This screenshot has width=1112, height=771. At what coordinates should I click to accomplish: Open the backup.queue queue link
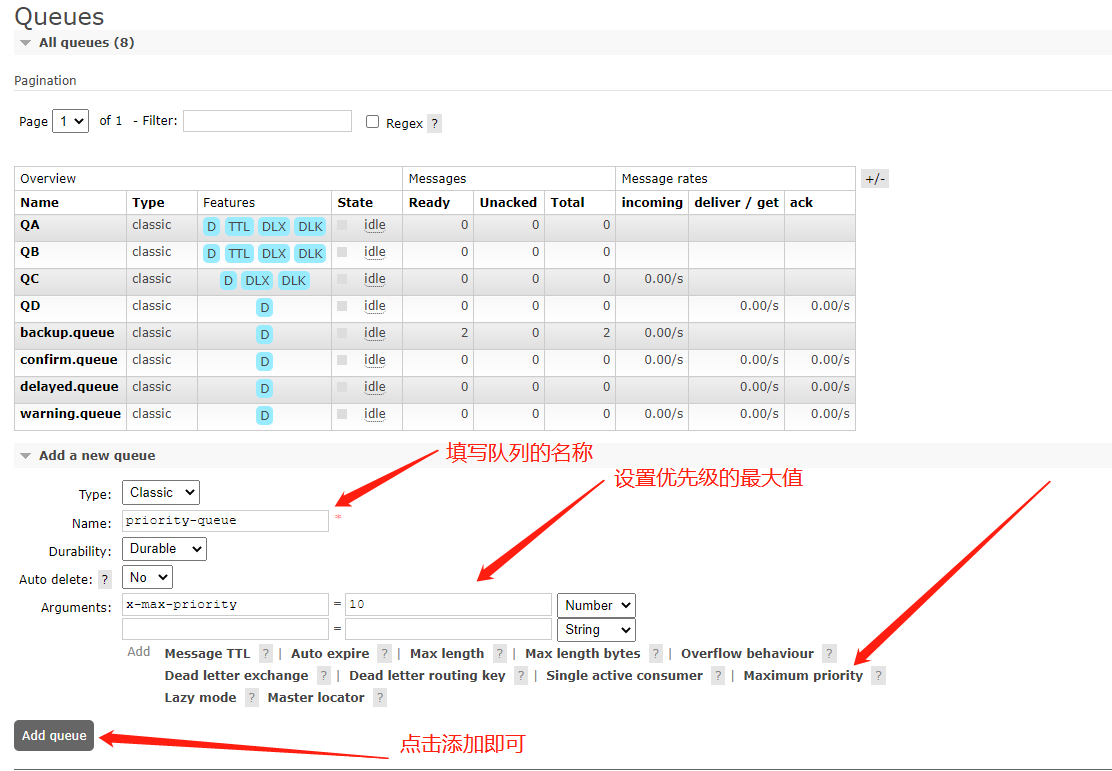(67, 333)
